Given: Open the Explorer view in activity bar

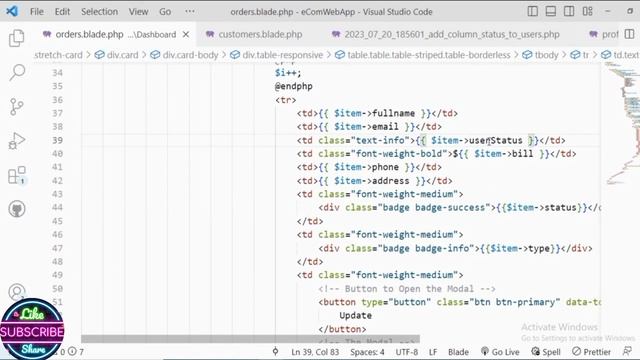Looking at the screenshot, I should coord(17,38).
